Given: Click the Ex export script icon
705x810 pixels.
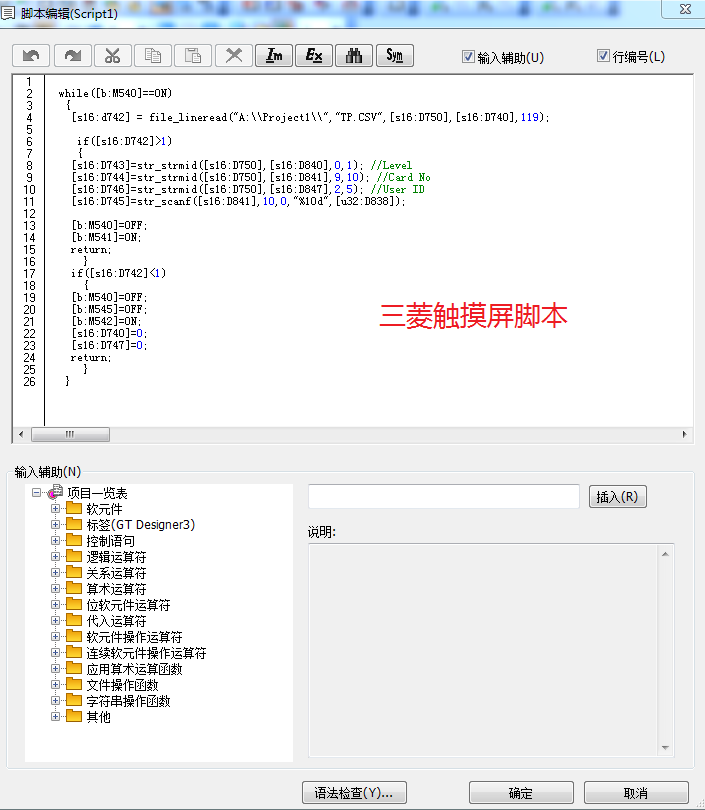Looking at the screenshot, I should (x=314, y=55).
